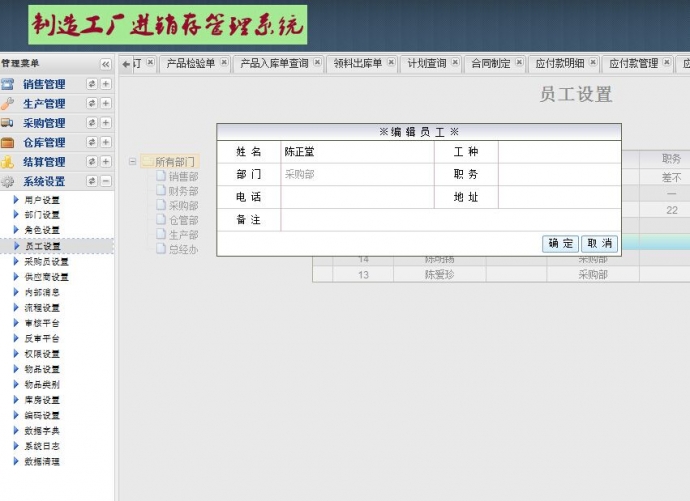The width and height of the screenshot is (690, 501).
Task: Select 财务部 in department tree
Action: pos(184,191)
